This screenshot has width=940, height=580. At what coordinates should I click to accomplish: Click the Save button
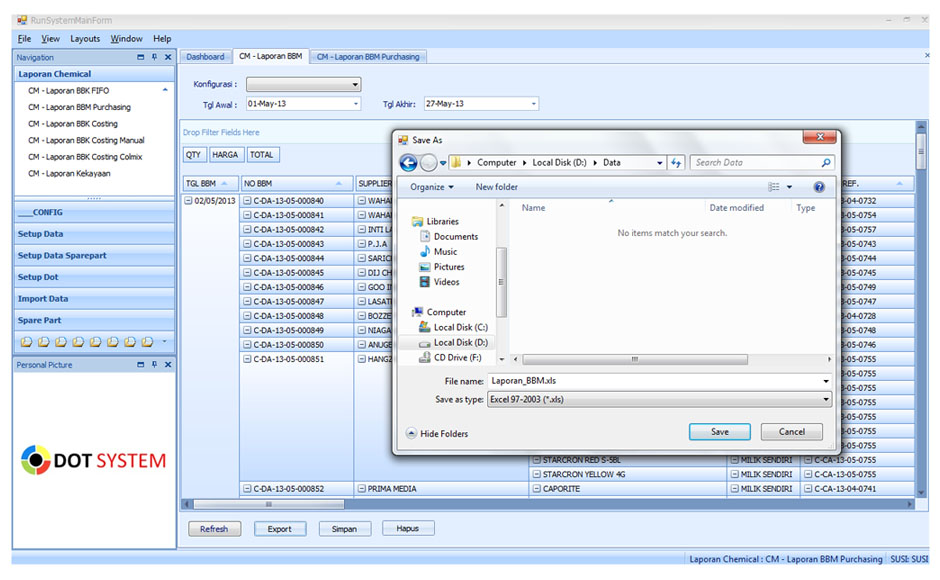719,432
